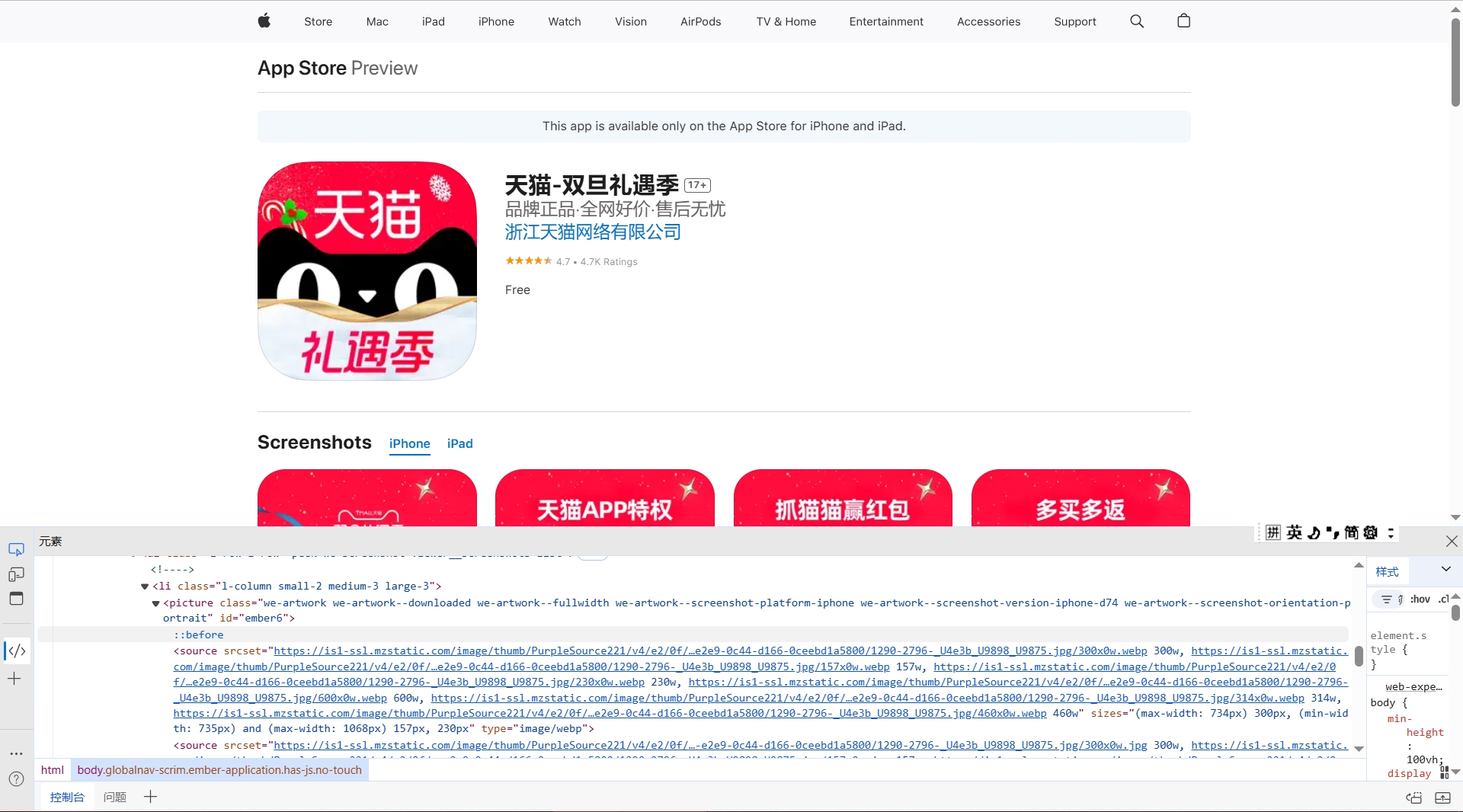The width and height of the screenshot is (1463, 812).
Task: Switch IME language via the 英 icon
Action: point(1295,532)
